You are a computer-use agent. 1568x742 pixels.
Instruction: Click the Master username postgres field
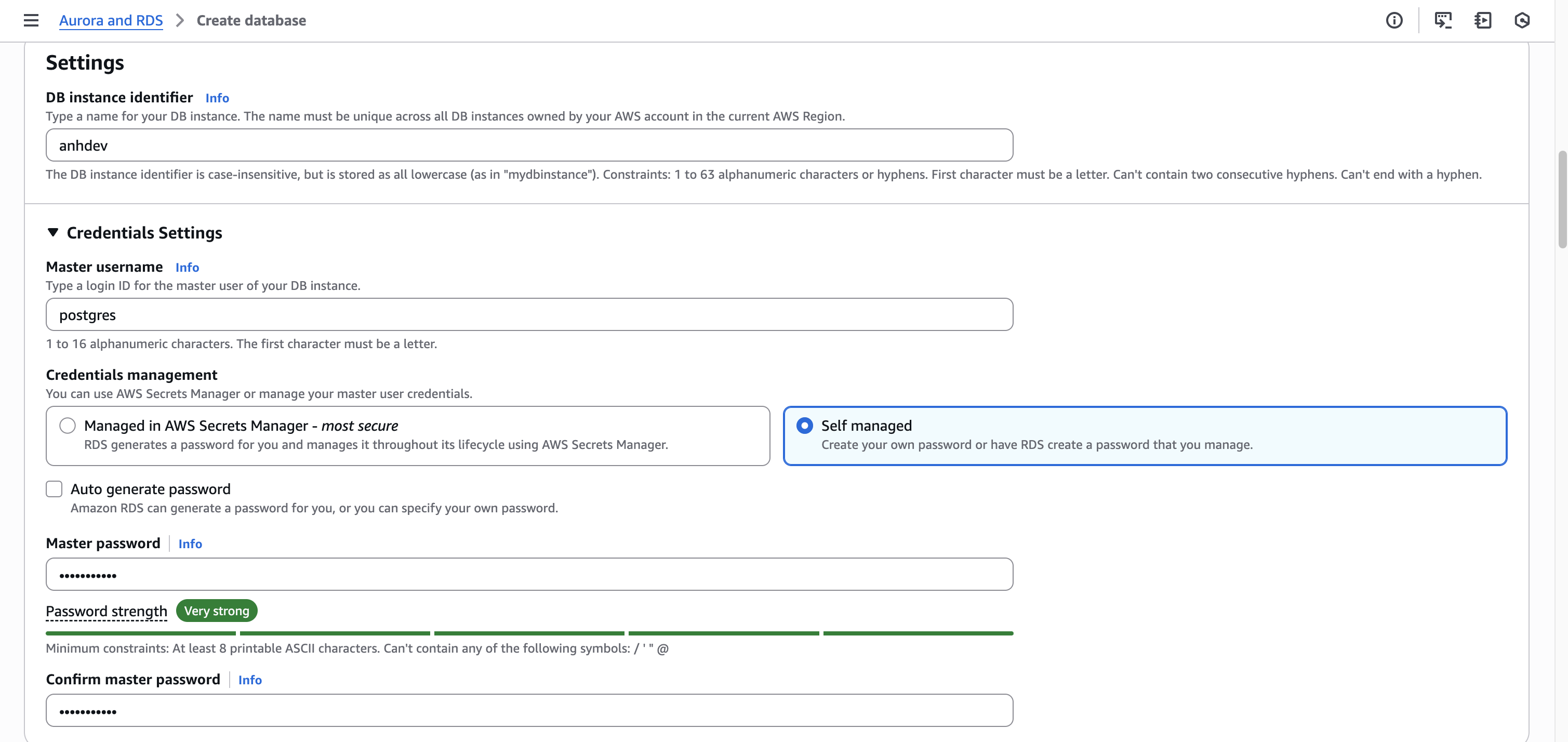[529, 315]
